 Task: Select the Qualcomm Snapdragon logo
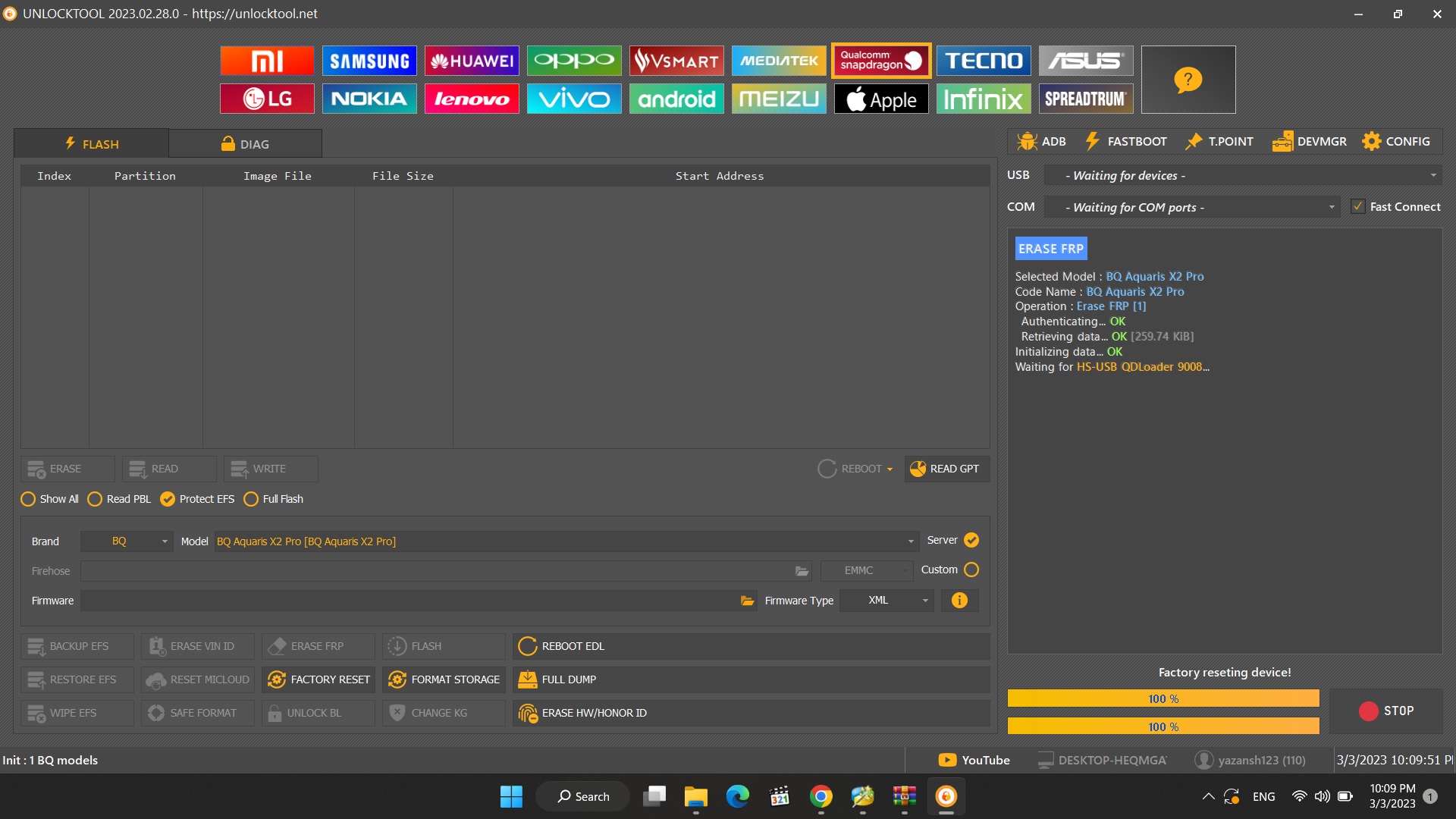[x=881, y=61]
